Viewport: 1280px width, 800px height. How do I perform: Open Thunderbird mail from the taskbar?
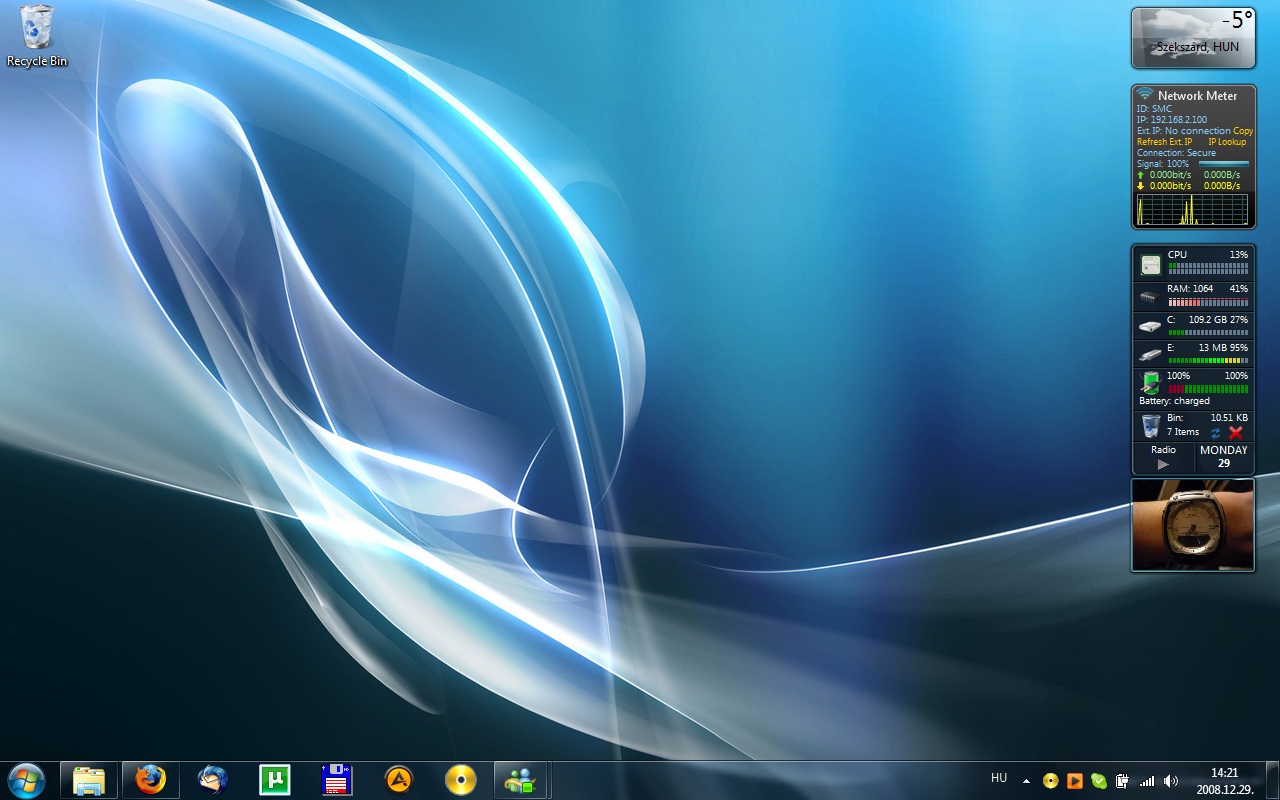tap(213, 779)
